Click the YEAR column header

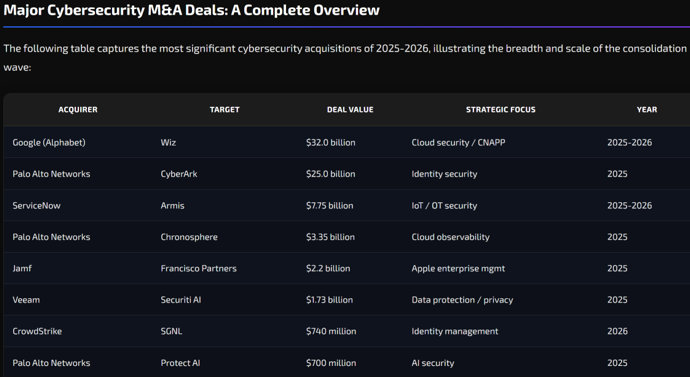point(647,110)
